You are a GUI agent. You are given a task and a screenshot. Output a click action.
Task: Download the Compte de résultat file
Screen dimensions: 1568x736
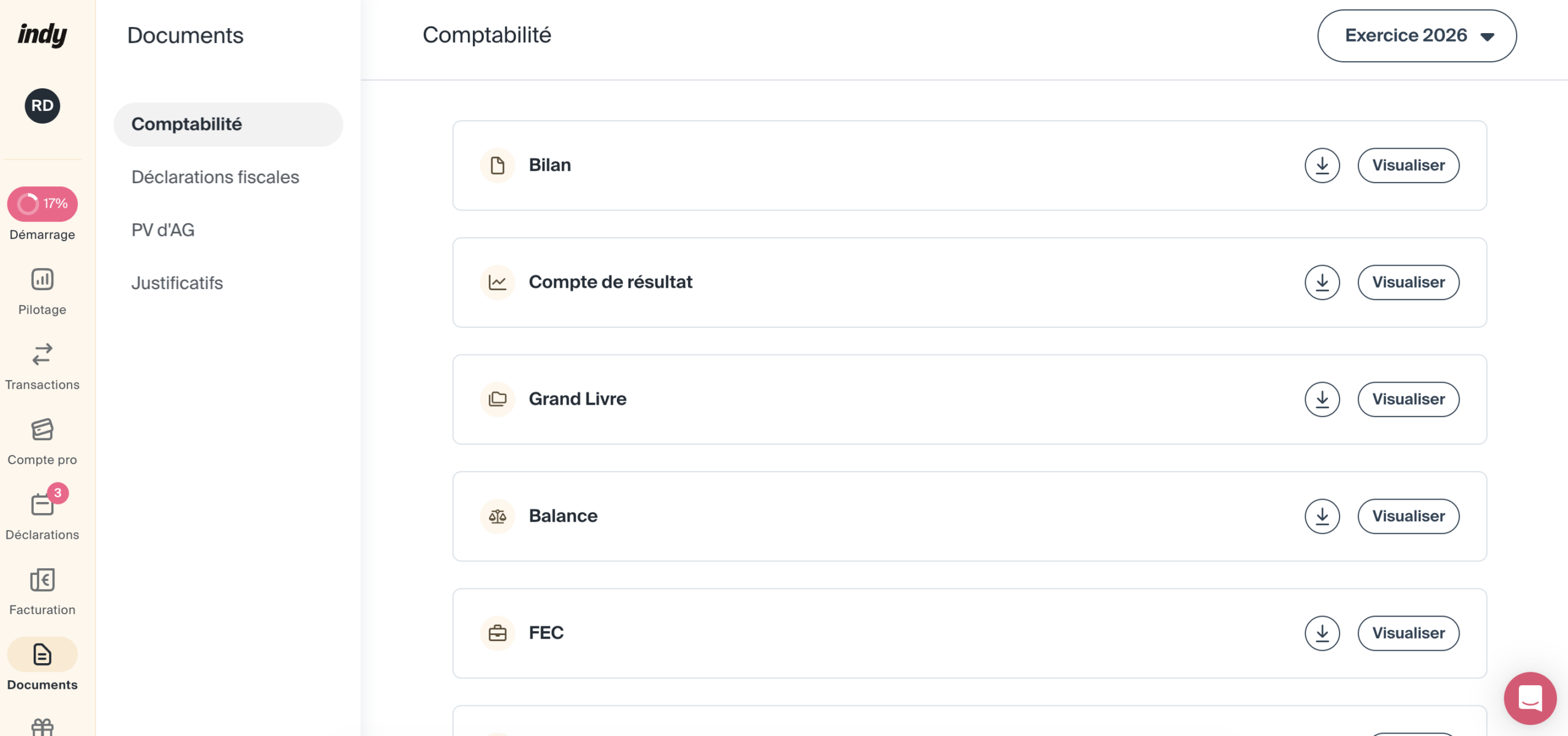1322,282
